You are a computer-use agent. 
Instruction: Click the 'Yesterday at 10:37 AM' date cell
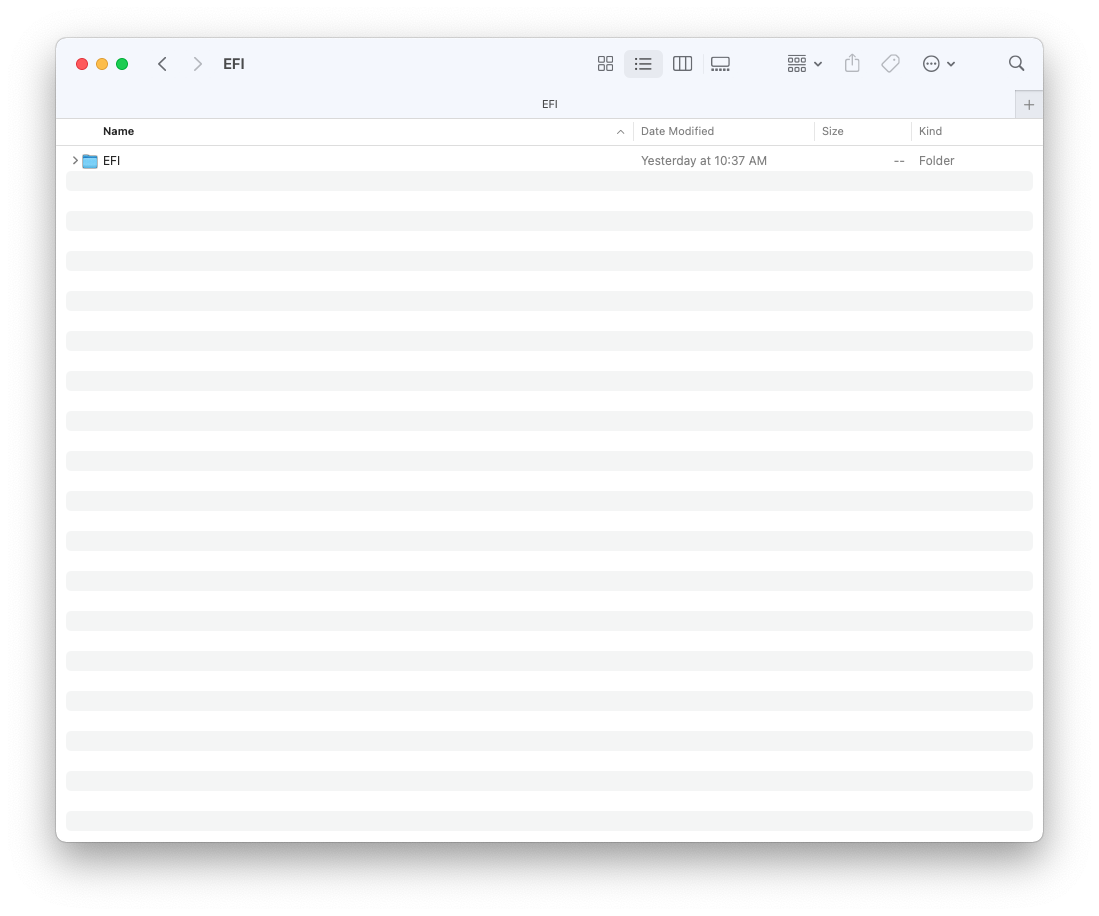click(704, 160)
